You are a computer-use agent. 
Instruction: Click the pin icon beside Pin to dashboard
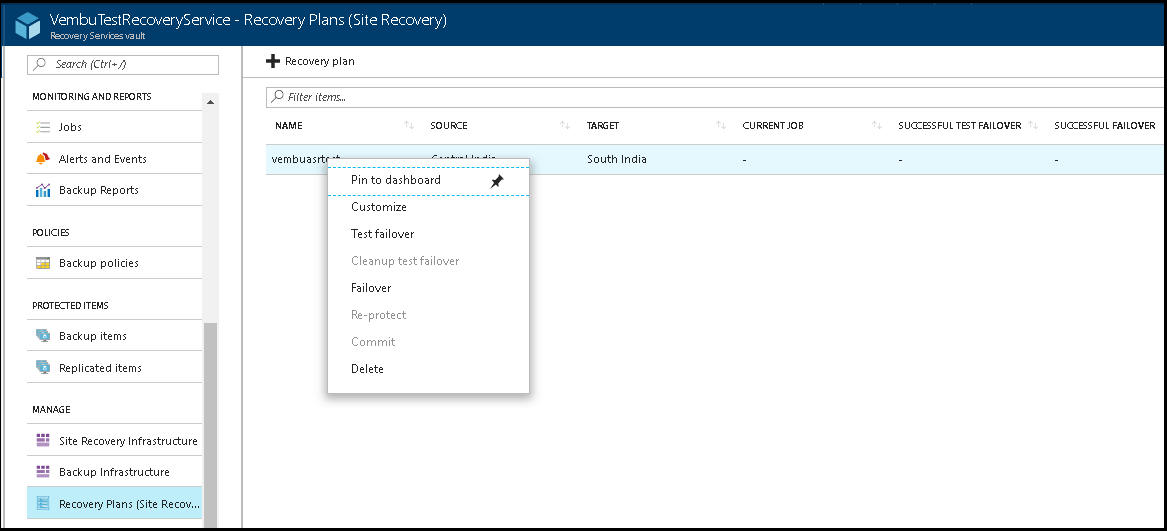click(x=497, y=181)
